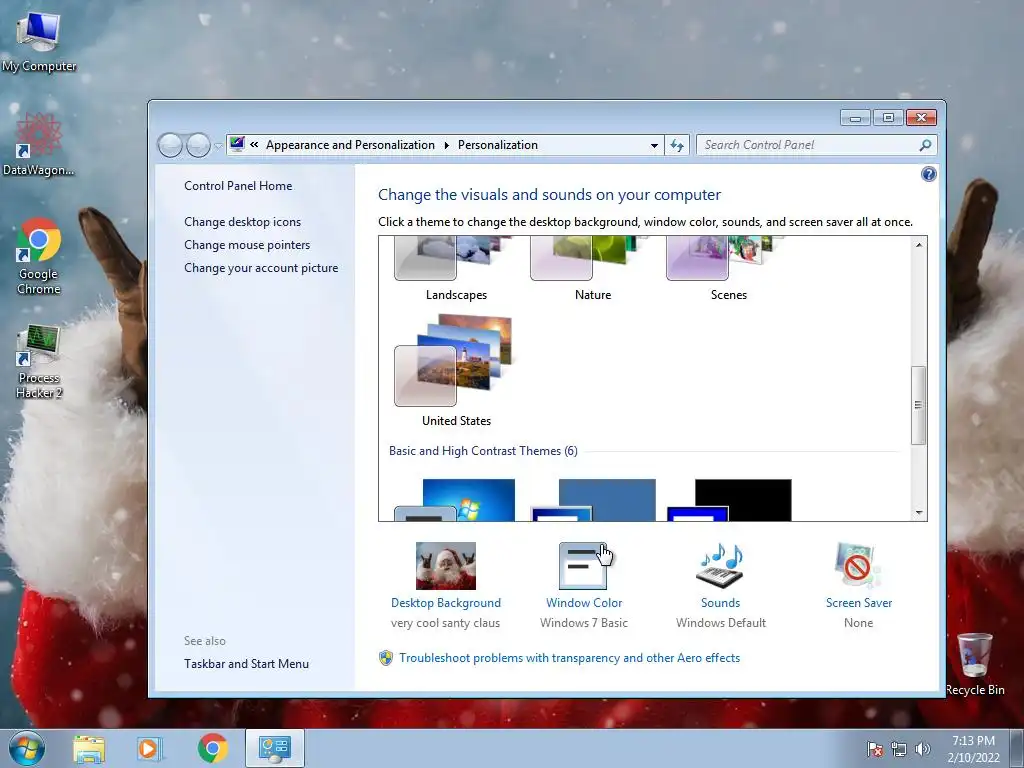1024x768 pixels.
Task: Select the Process Hacker 2 desktop icon
Action: pos(39,360)
